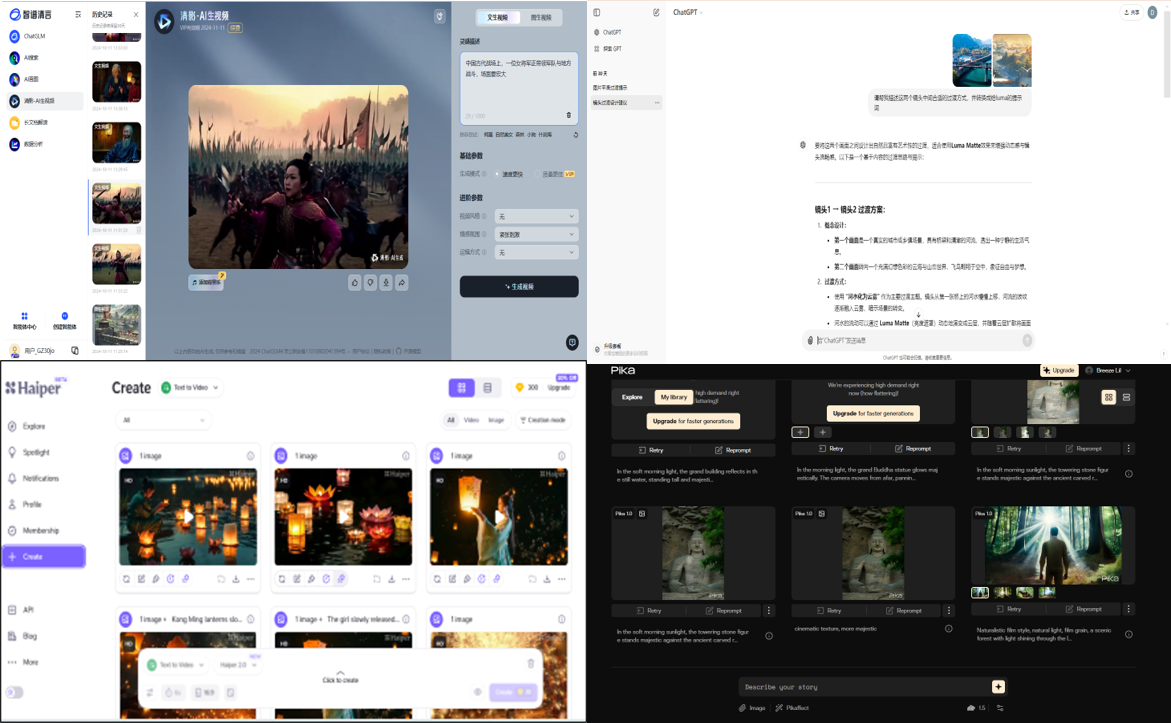Open the 视频风格 dropdown
The height and width of the screenshot is (723, 1171).
pyautogui.click(x=536, y=216)
